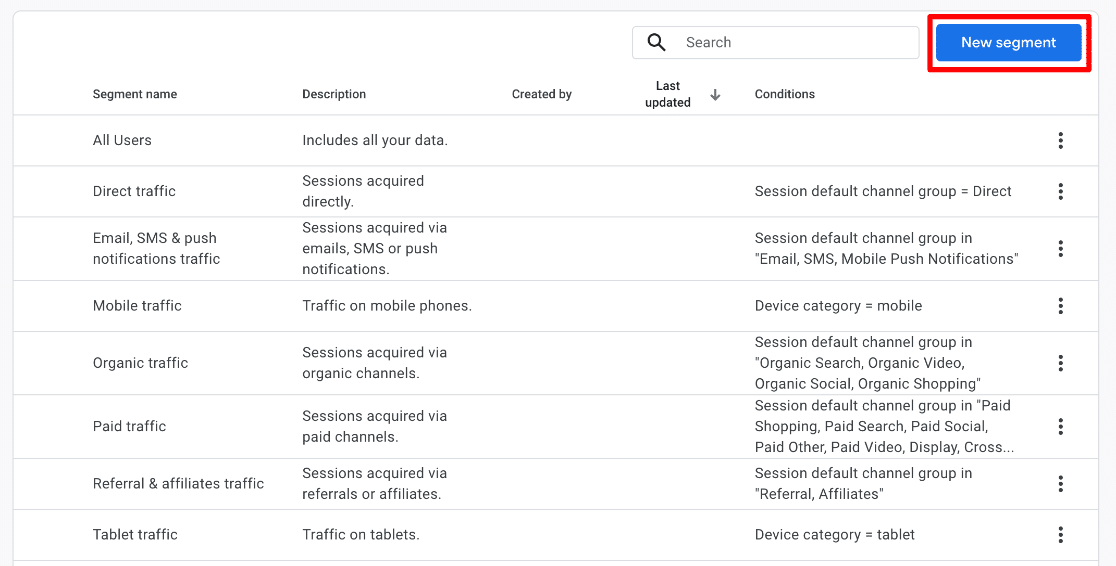The width and height of the screenshot is (1116, 566).
Task: Click the New segment button
Action: click(x=1008, y=43)
